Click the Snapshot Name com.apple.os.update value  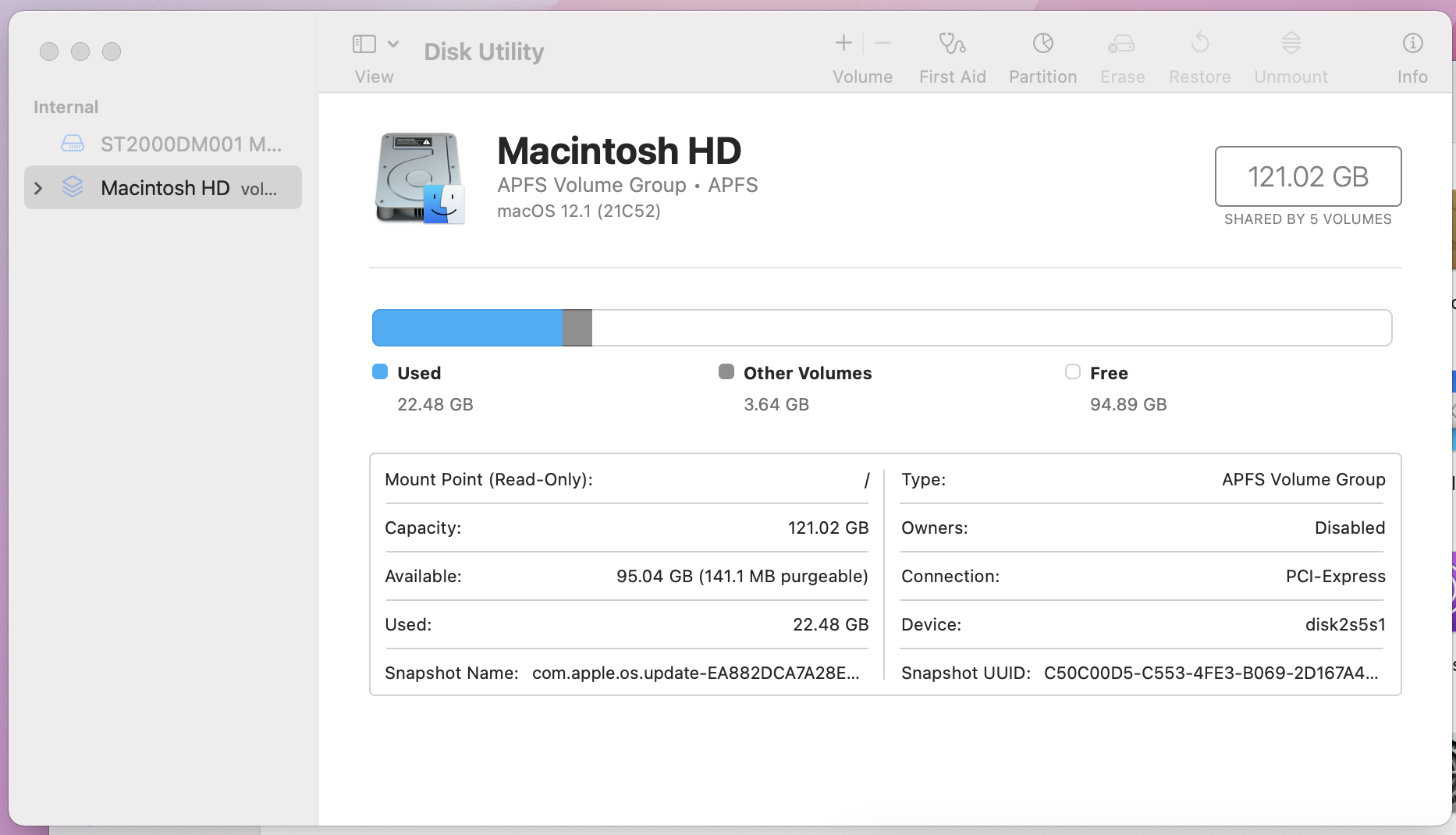(x=696, y=673)
